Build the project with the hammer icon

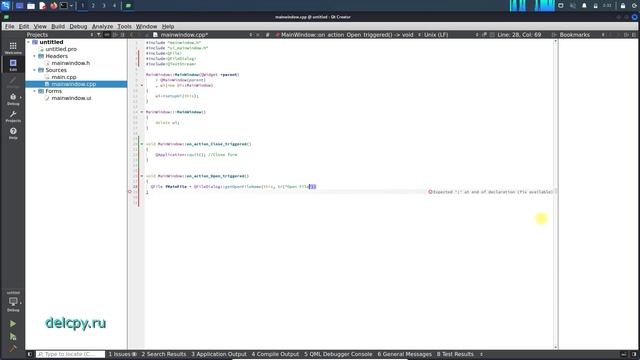pos(13,348)
